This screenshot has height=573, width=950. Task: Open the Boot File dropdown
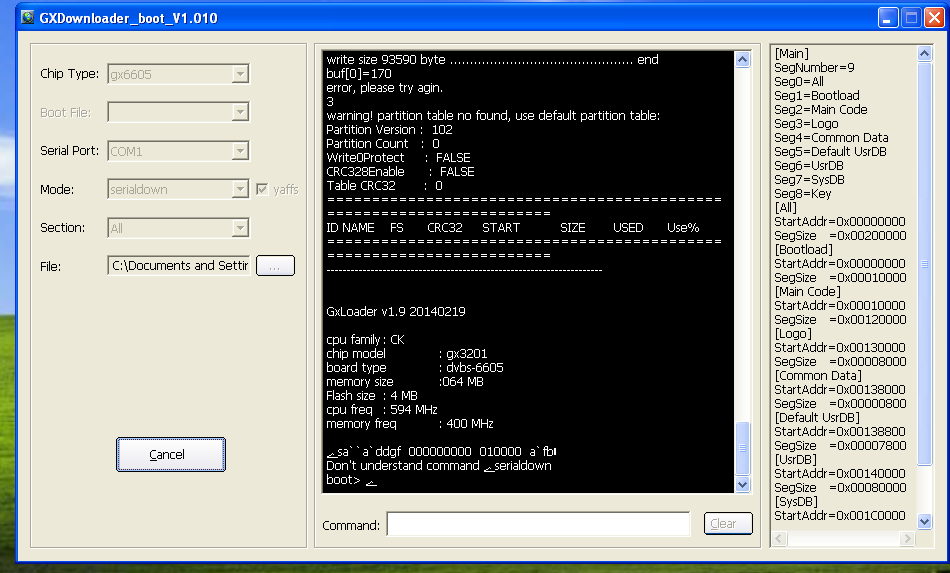tap(240, 112)
